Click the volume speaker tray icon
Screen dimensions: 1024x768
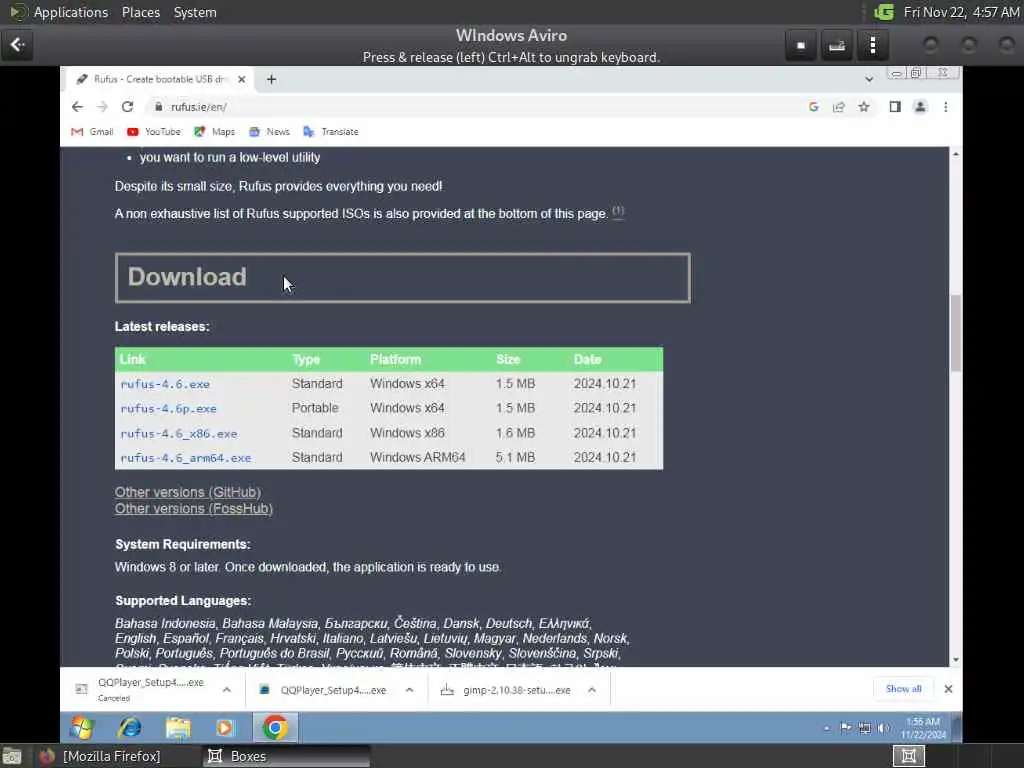(x=883, y=728)
